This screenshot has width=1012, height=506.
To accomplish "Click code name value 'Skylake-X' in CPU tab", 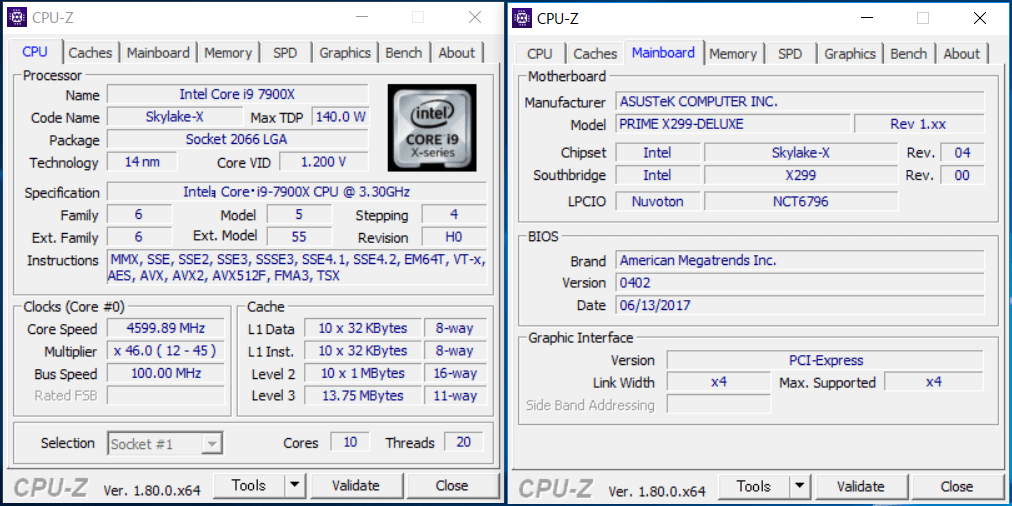I will 174,117.
